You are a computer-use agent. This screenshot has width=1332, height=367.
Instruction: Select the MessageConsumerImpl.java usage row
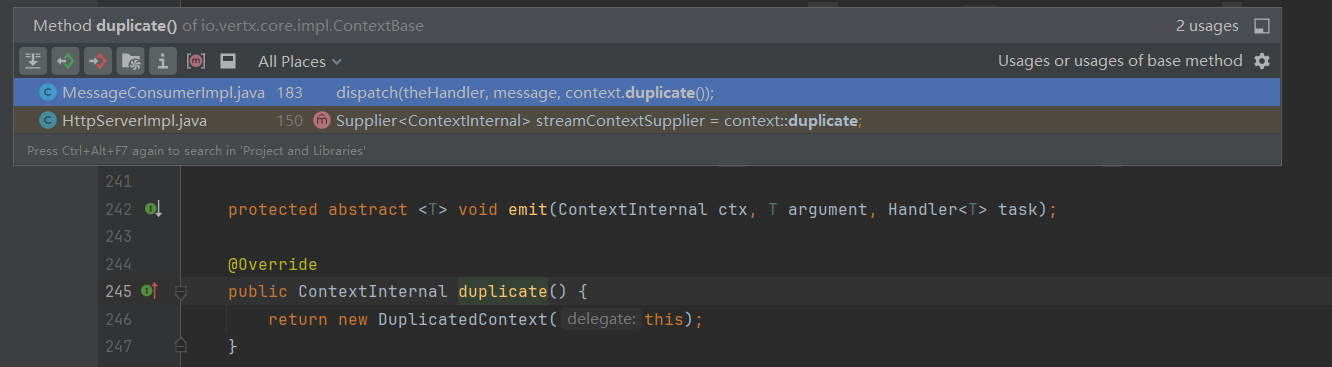647,92
